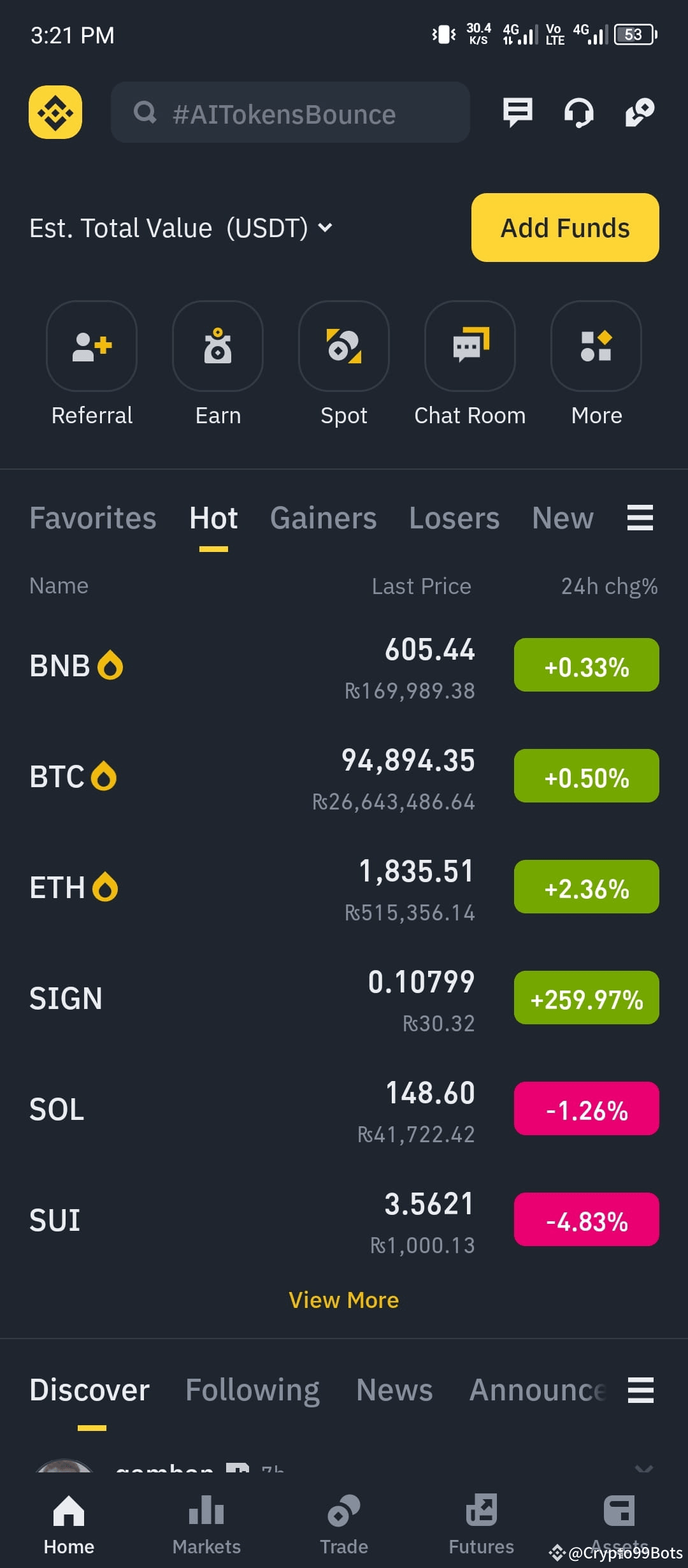688x1568 pixels.
Task: Open the Spot trading icon
Action: (x=344, y=345)
